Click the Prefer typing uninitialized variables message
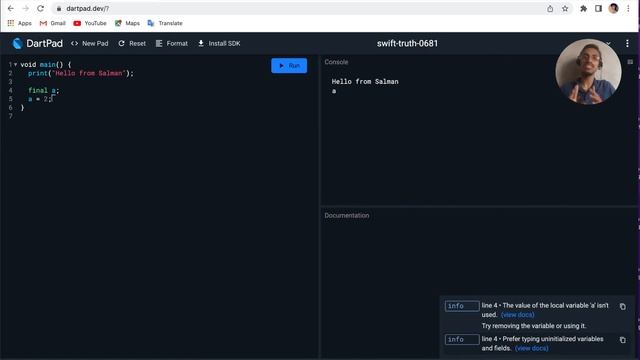This screenshot has height=360, width=640. (x=542, y=343)
